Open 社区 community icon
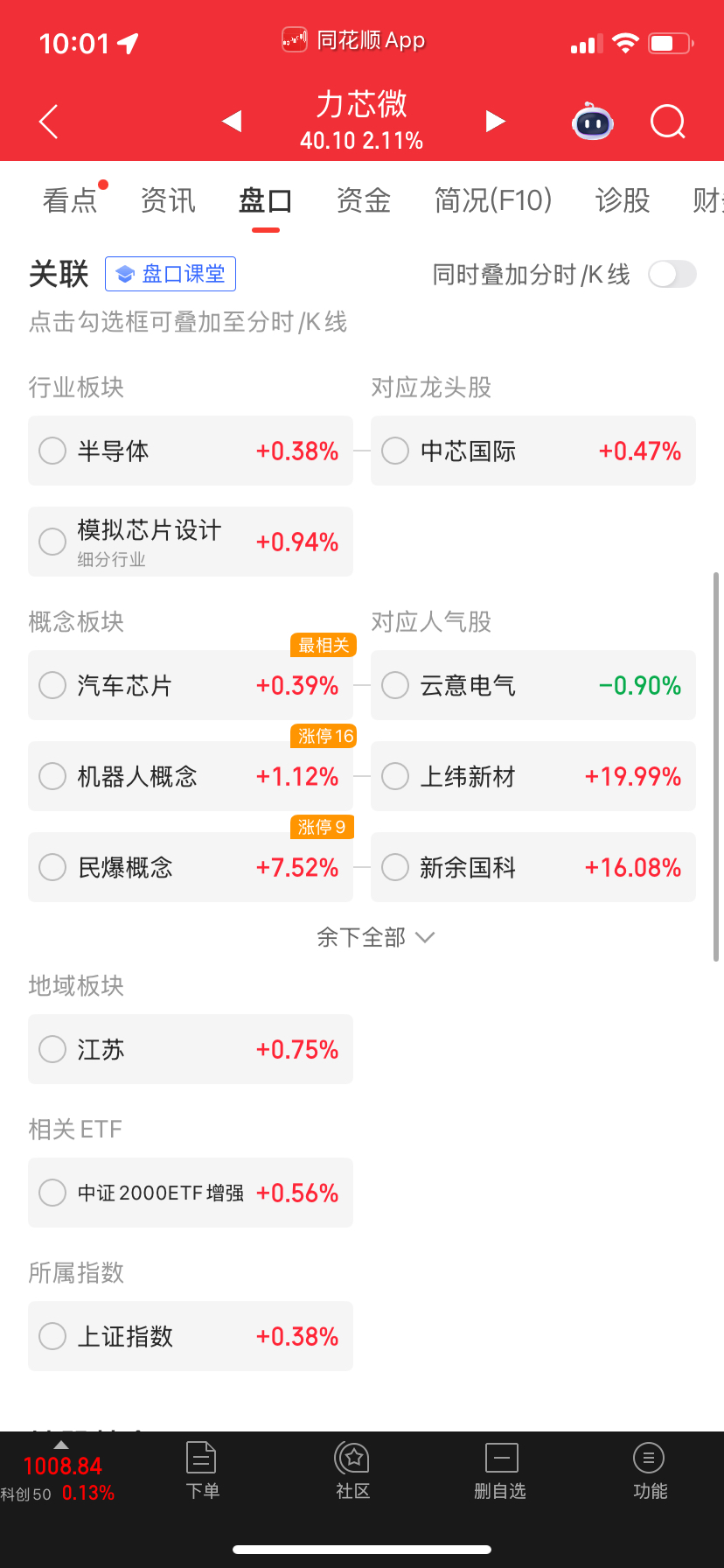Image resolution: width=724 pixels, height=1568 pixels. [353, 1470]
